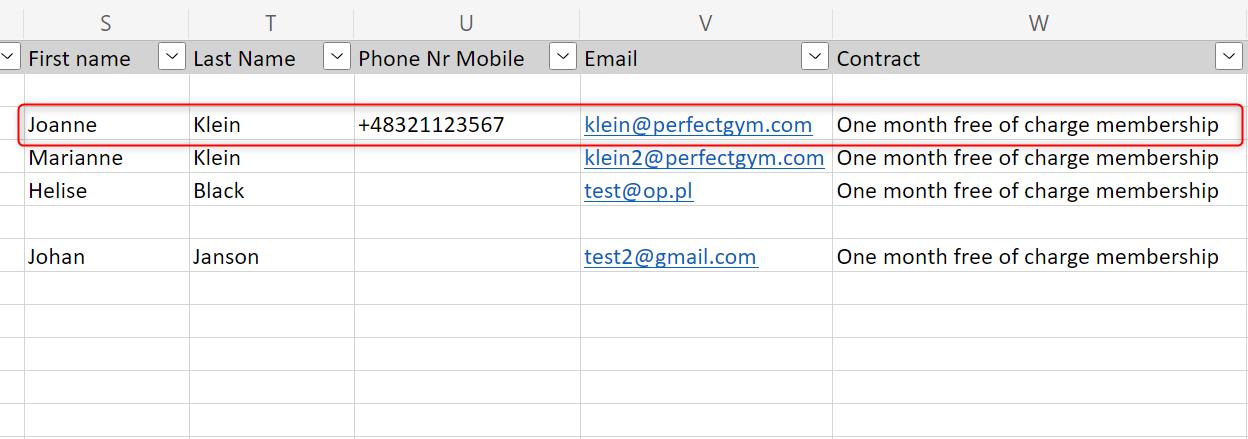
Task: Select column W header
Action: [x=1038, y=22]
